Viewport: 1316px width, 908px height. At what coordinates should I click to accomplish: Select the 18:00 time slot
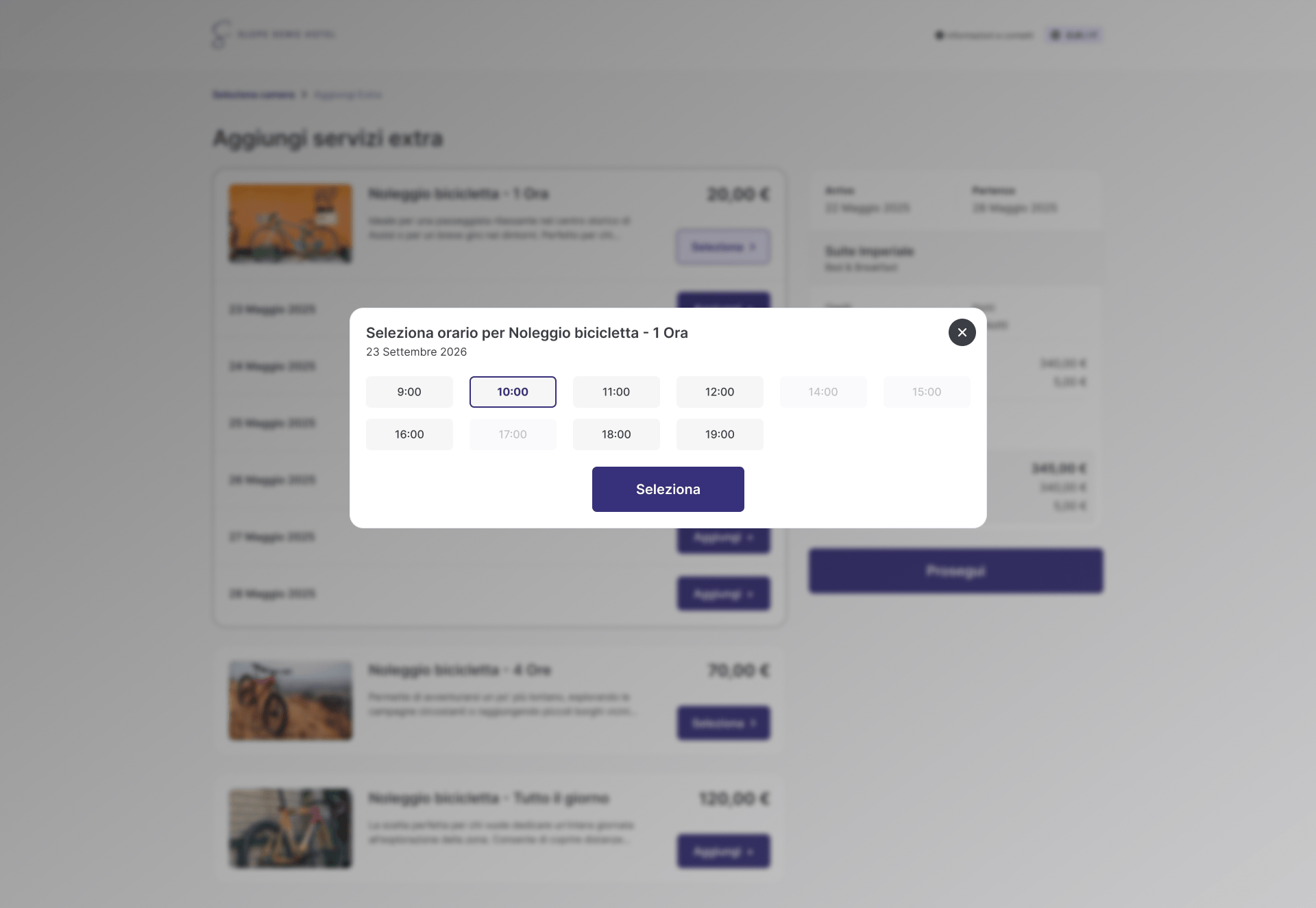click(x=616, y=434)
